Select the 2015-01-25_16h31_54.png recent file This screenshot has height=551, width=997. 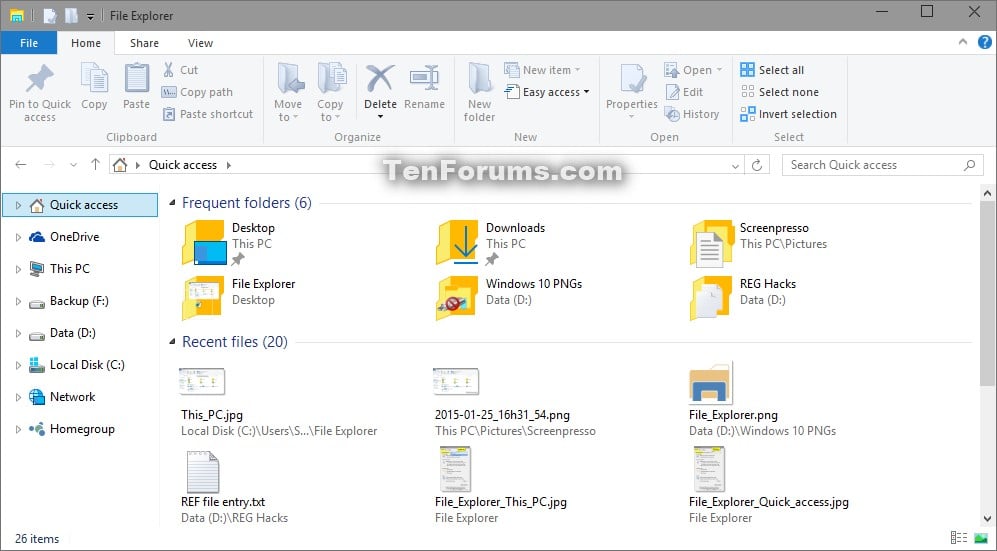point(515,402)
